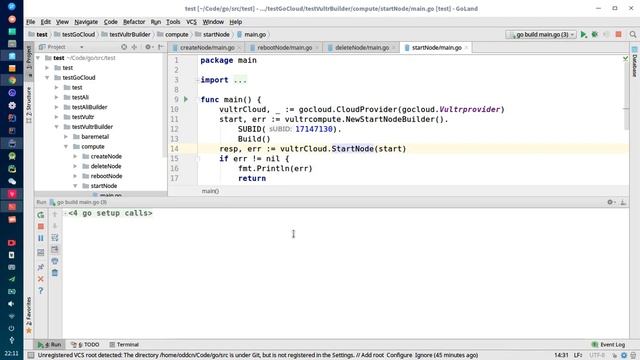Toggle scroll to end in Run console

pos(55,249)
